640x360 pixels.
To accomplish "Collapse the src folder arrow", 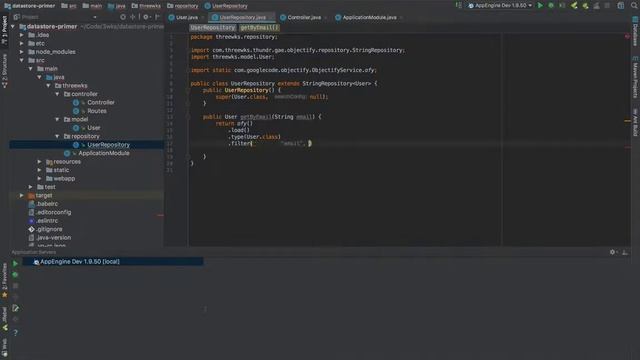I will [22, 60].
